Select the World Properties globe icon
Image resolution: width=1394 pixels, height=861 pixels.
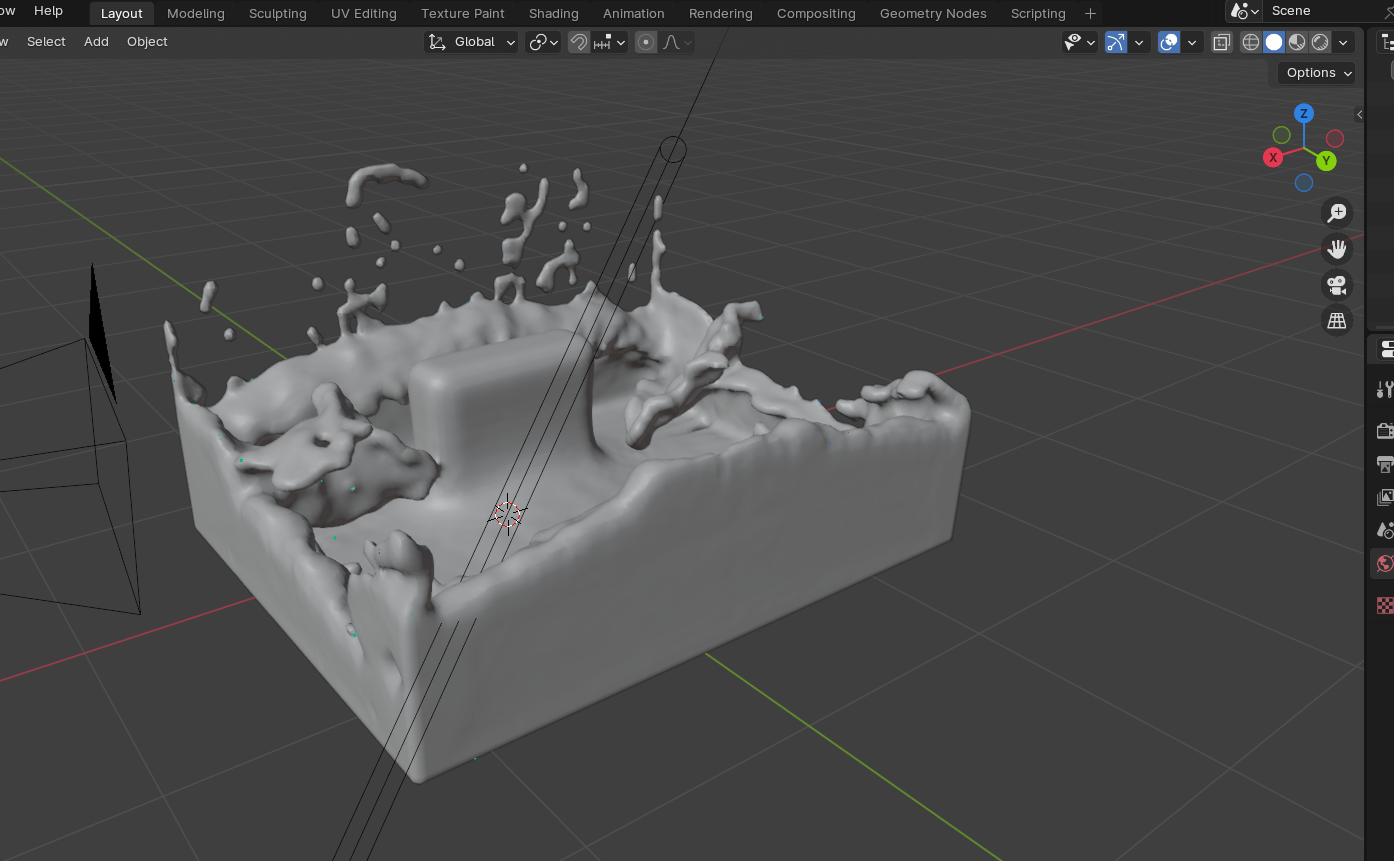coord(1386,563)
